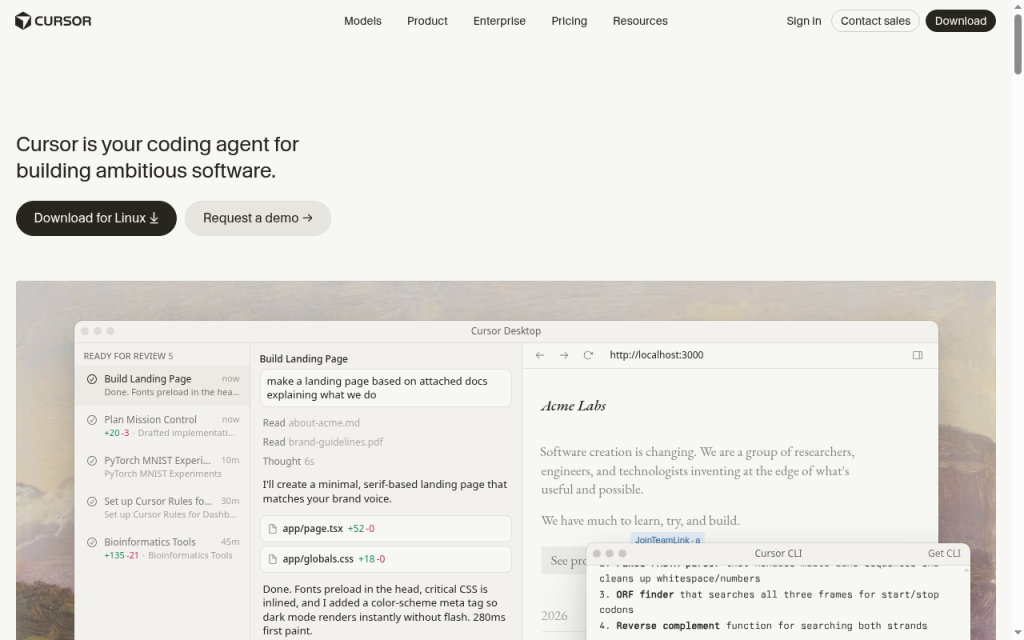Click the Cursor CLI window title
Viewport: 1024px width, 640px height.
coord(778,553)
